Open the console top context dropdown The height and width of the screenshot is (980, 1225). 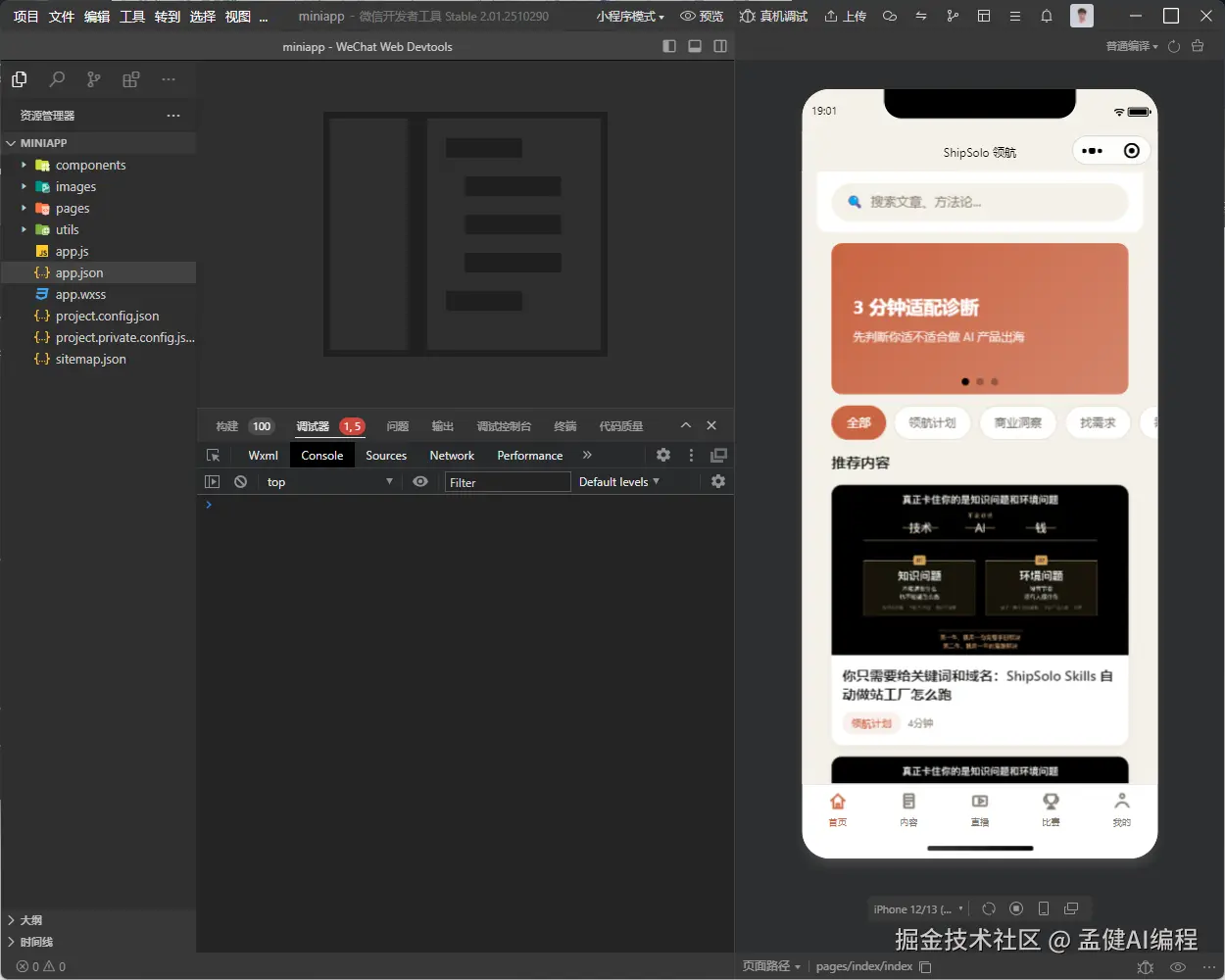pyautogui.click(x=329, y=481)
